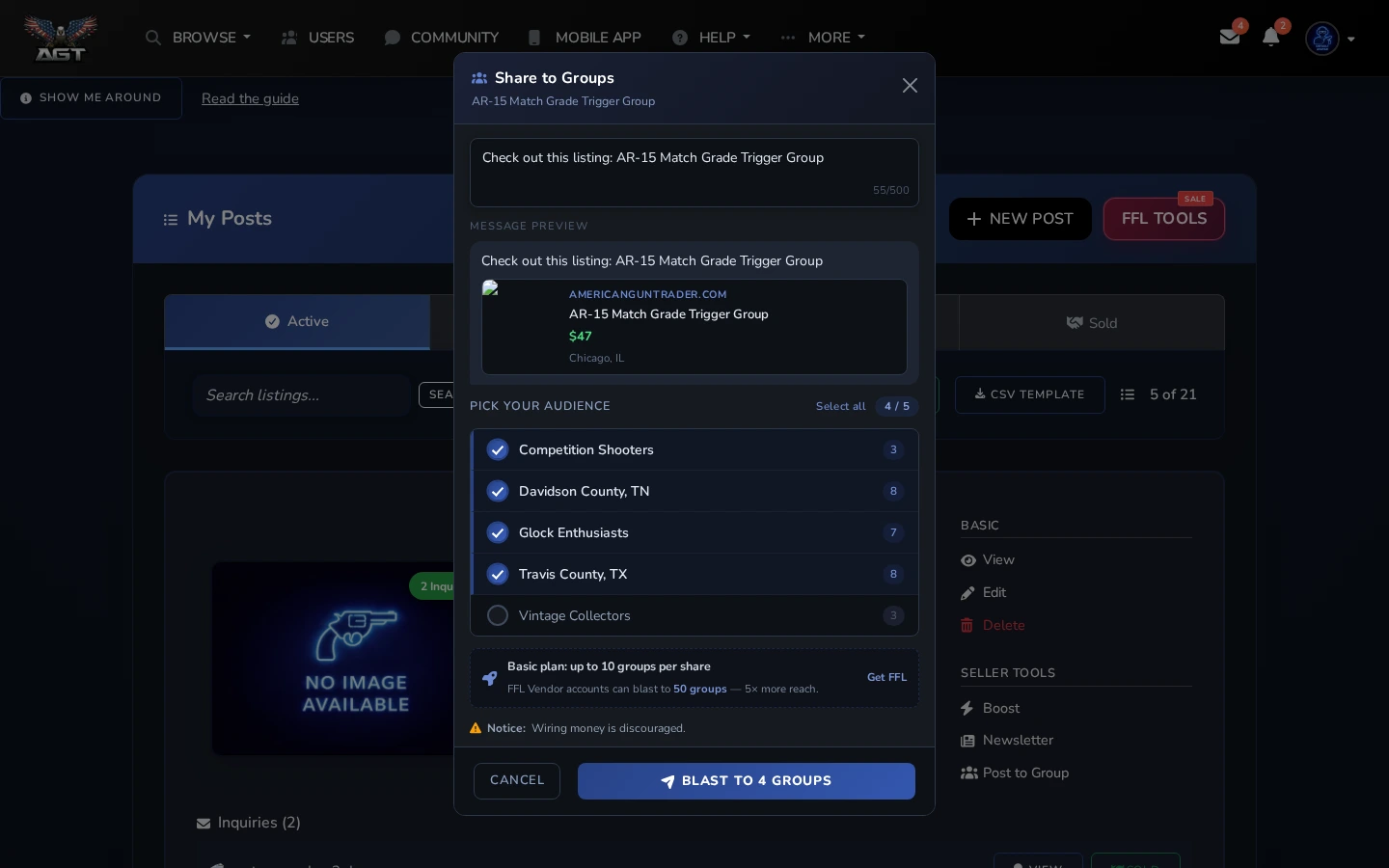Click Newsletter under Seller Tools
The image size is (1389, 868).
tap(1007, 740)
